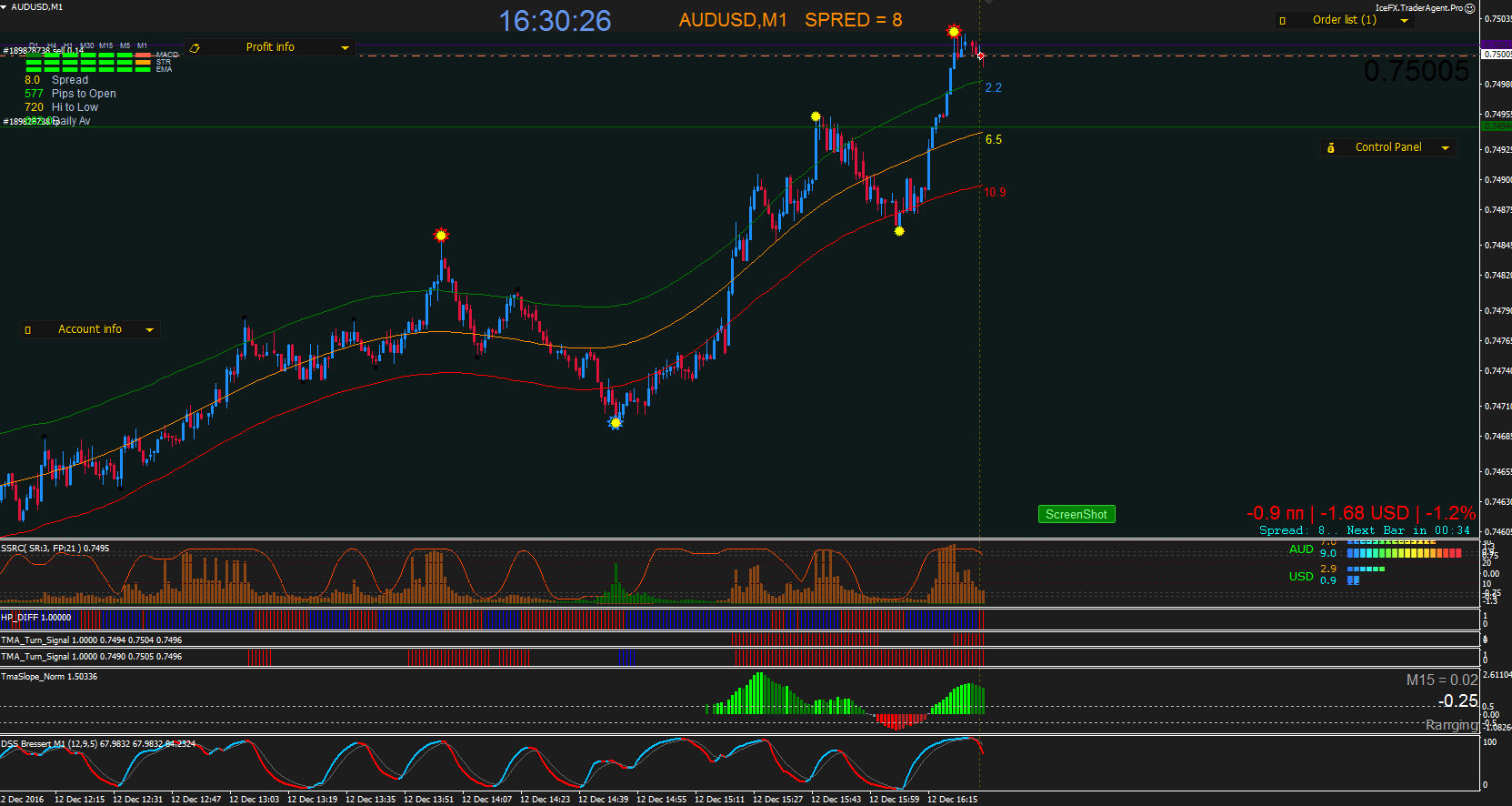The width and height of the screenshot is (1512, 806).
Task: Click the current price order marker on last candle
Action: pos(980,55)
